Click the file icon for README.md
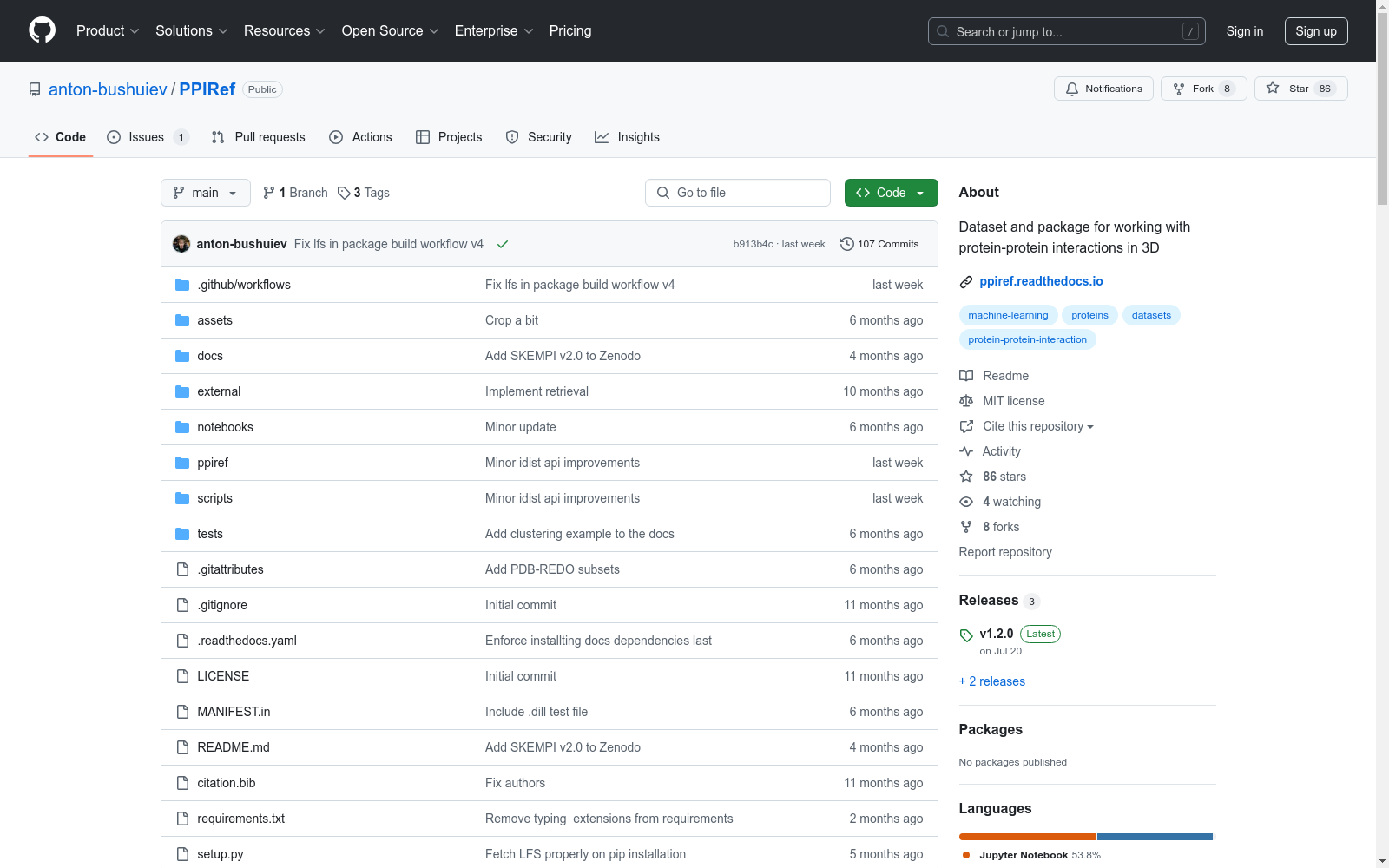 pyautogui.click(x=182, y=747)
